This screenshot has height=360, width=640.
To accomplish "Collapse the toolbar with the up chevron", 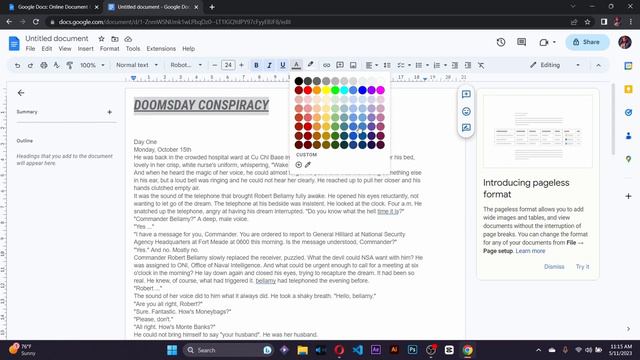I will pos(598,65).
